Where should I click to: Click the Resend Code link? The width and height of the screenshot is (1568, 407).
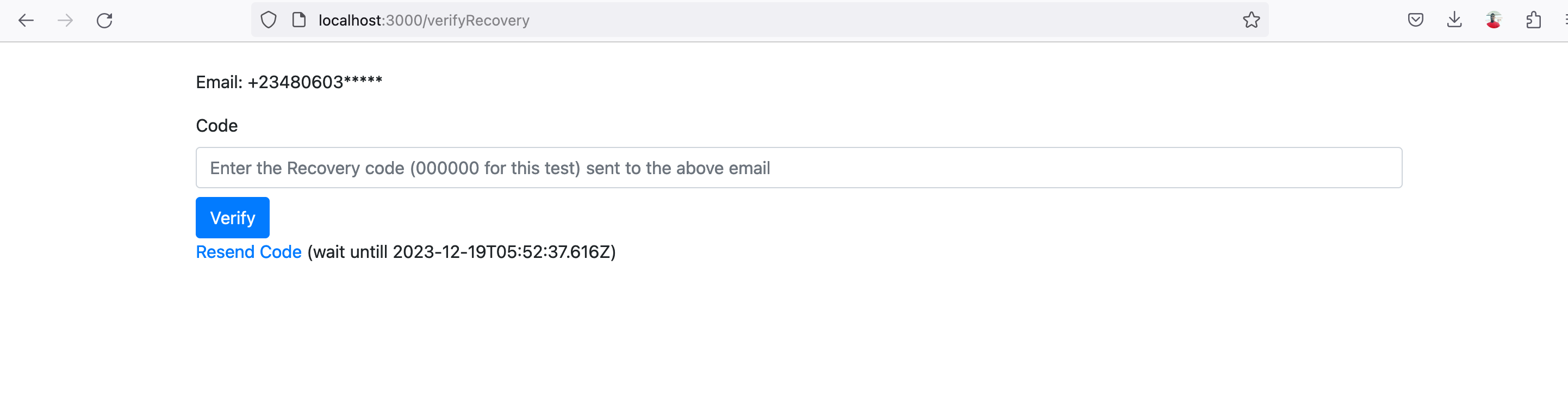pyautogui.click(x=248, y=252)
